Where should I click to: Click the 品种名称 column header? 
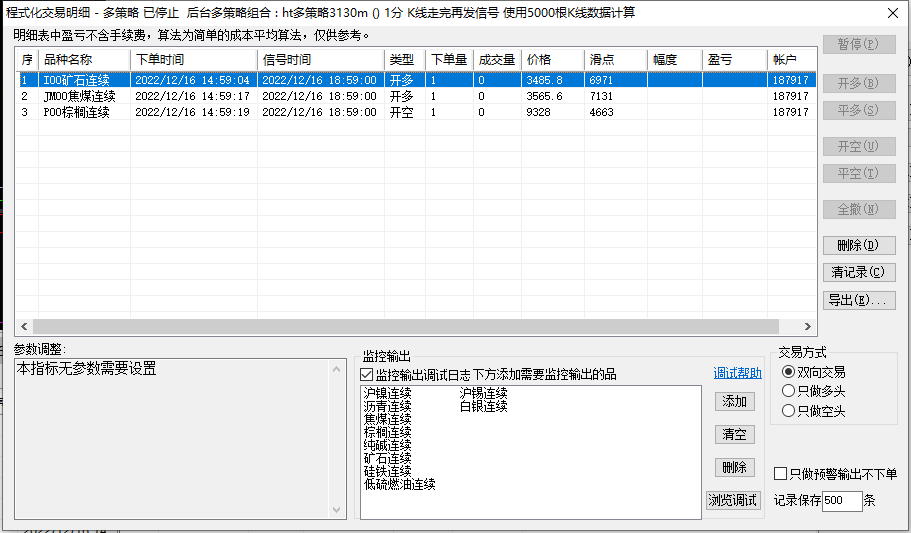(x=84, y=60)
